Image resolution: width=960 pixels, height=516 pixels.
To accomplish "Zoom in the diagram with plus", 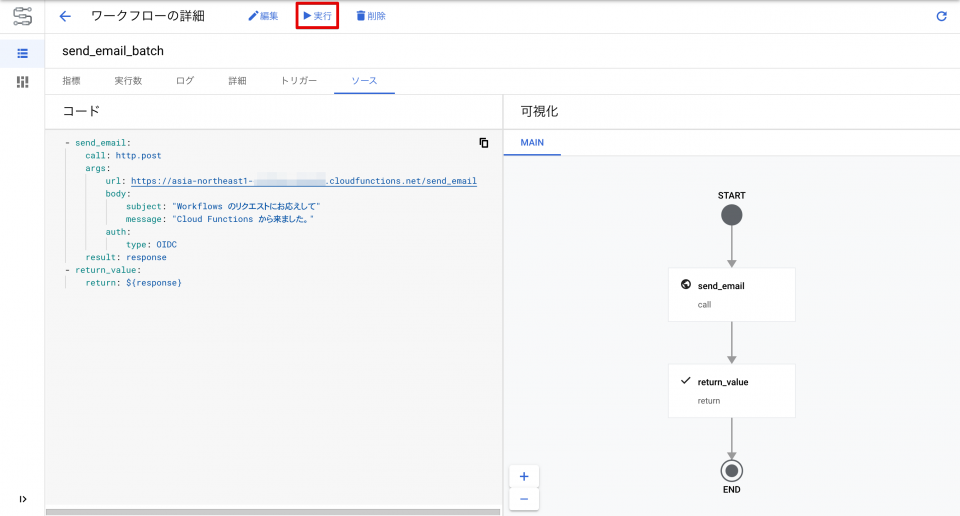I will [524, 476].
